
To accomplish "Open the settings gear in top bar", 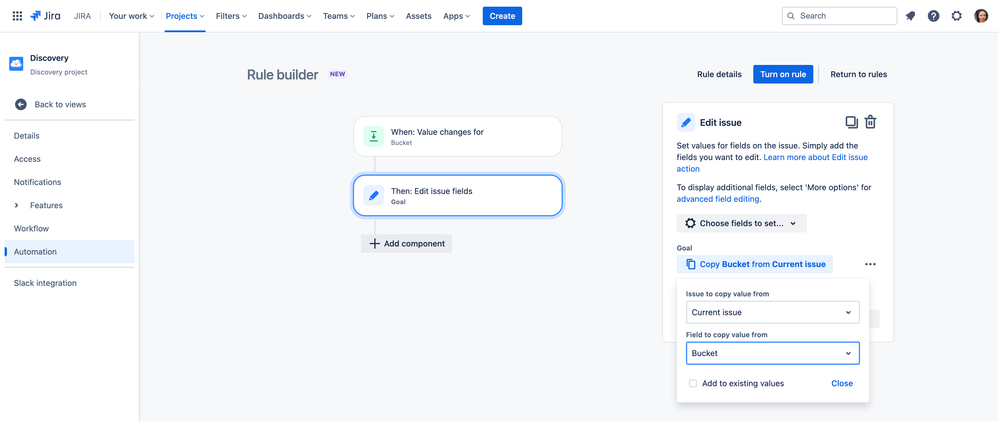I will (957, 16).
